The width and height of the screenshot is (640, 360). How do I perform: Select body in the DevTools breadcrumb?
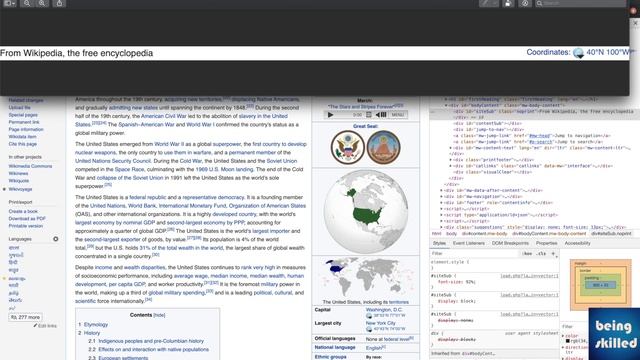(x=451, y=234)
